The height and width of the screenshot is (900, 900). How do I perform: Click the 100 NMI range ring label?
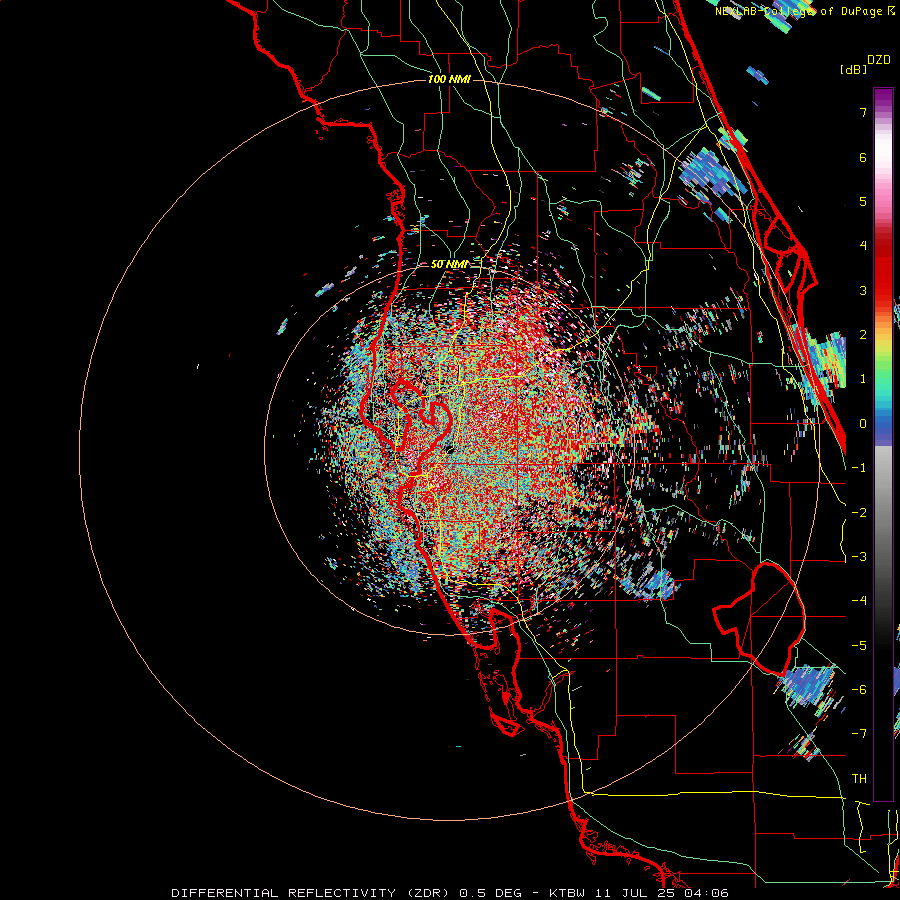(449, 79)
